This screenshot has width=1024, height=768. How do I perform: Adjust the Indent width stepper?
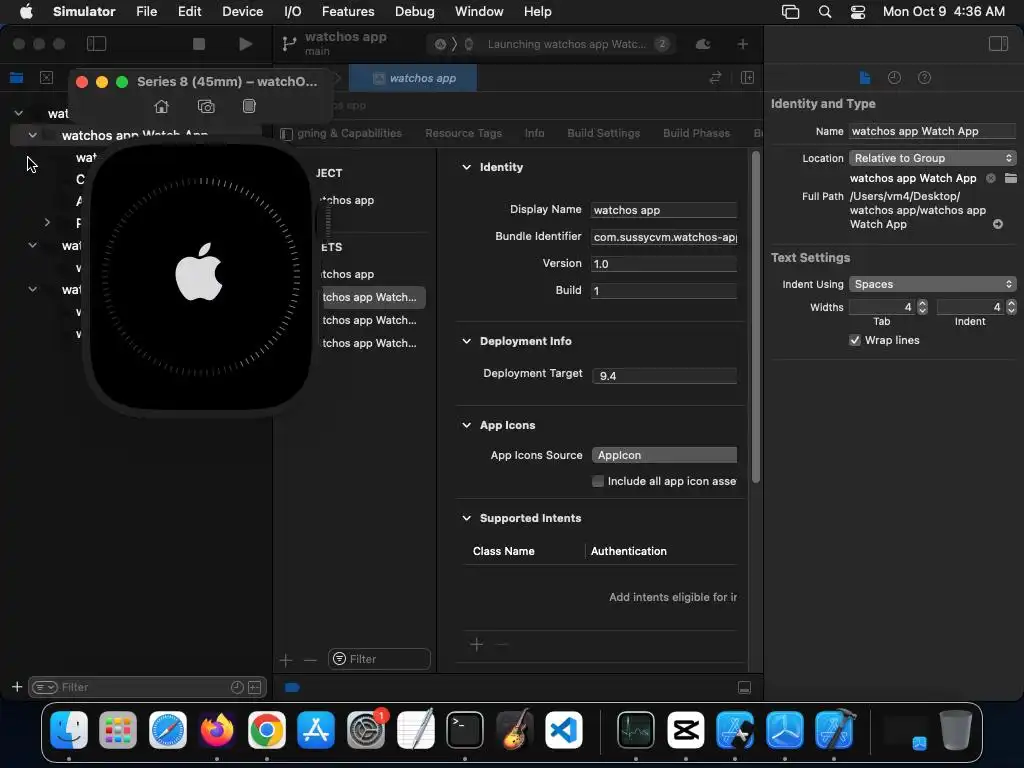click(x=1011, y=307)
